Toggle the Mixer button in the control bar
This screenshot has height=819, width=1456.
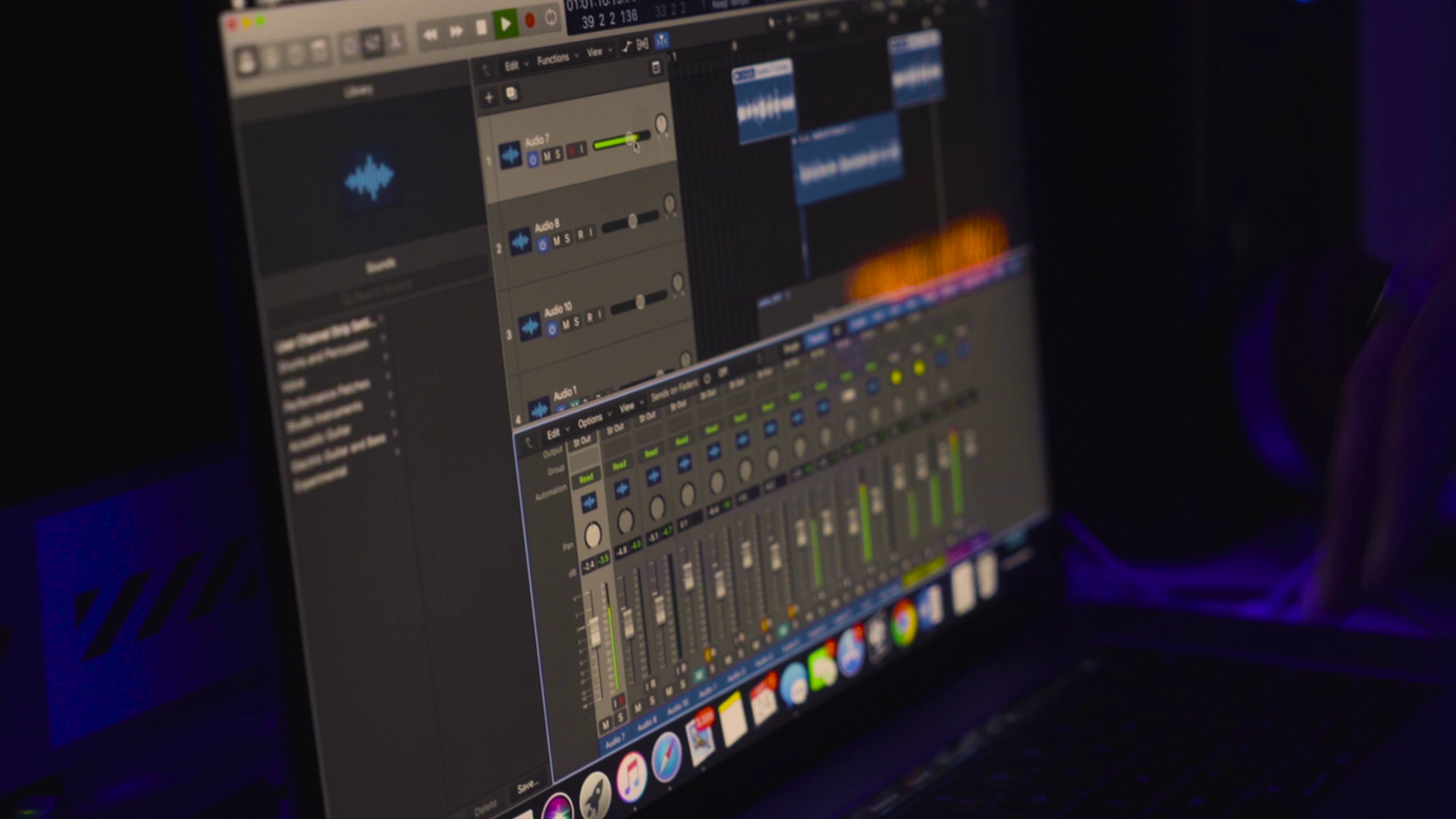[372, 43]
